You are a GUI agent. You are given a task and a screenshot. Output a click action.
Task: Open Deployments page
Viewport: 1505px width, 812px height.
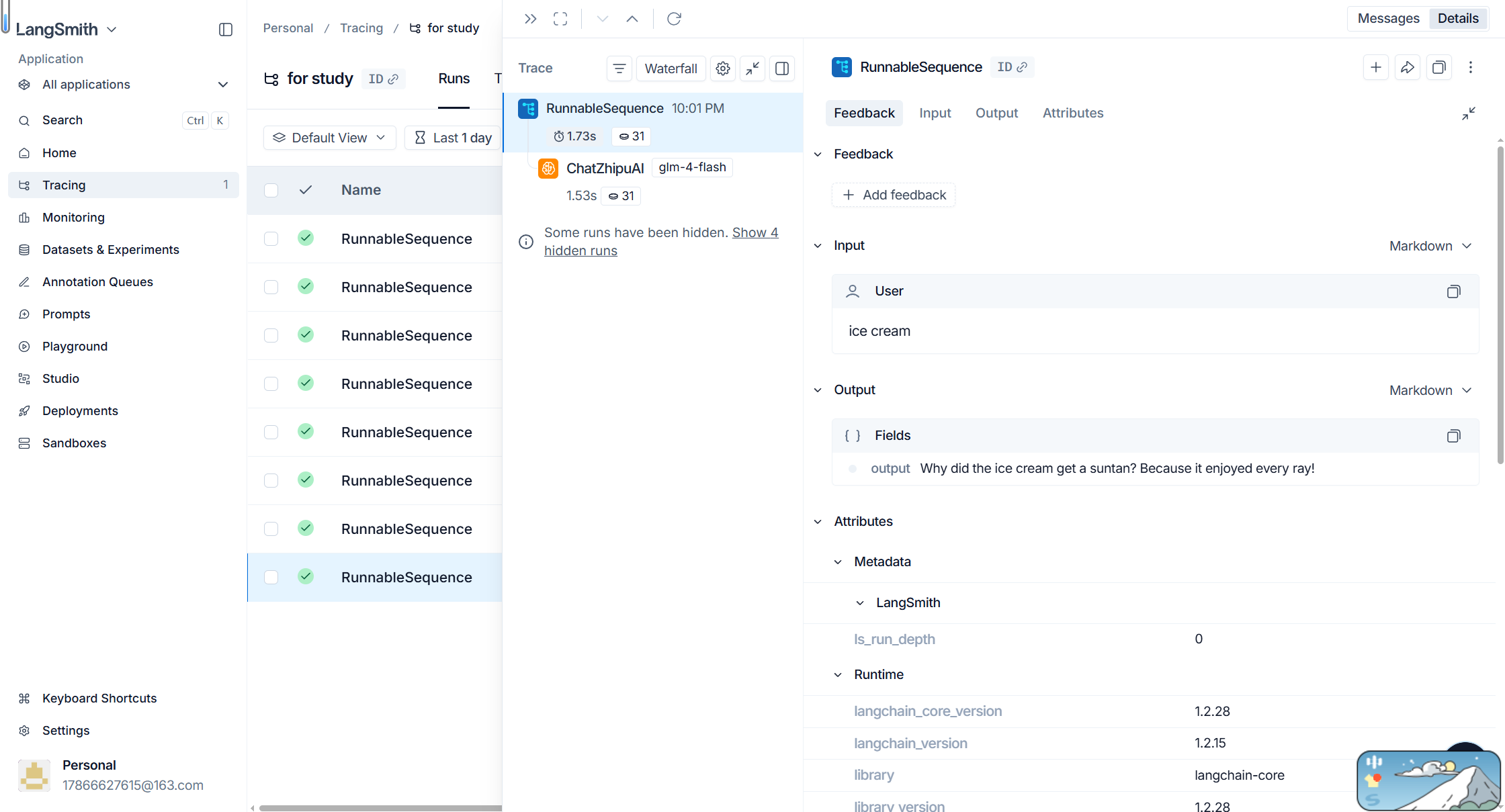124,411
